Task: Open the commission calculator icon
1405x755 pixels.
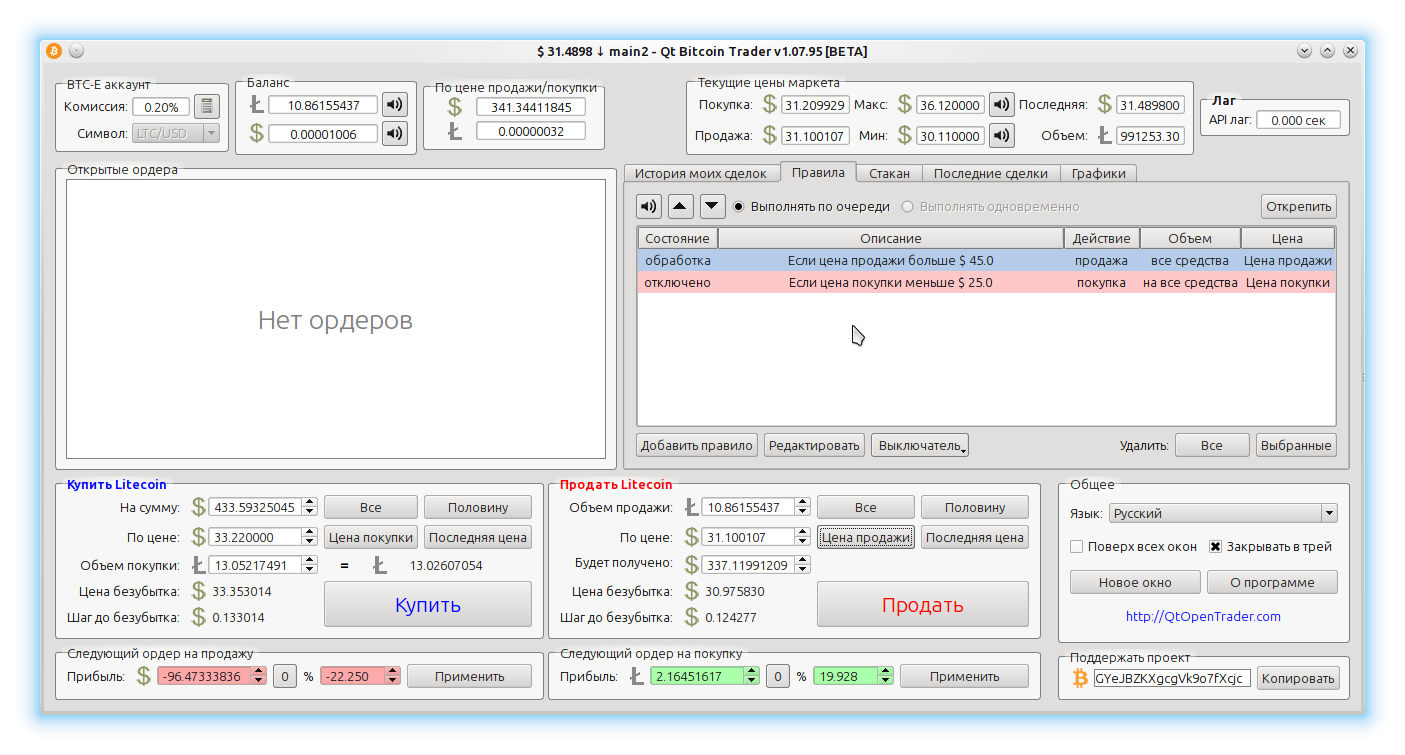Action: (207, 107)
